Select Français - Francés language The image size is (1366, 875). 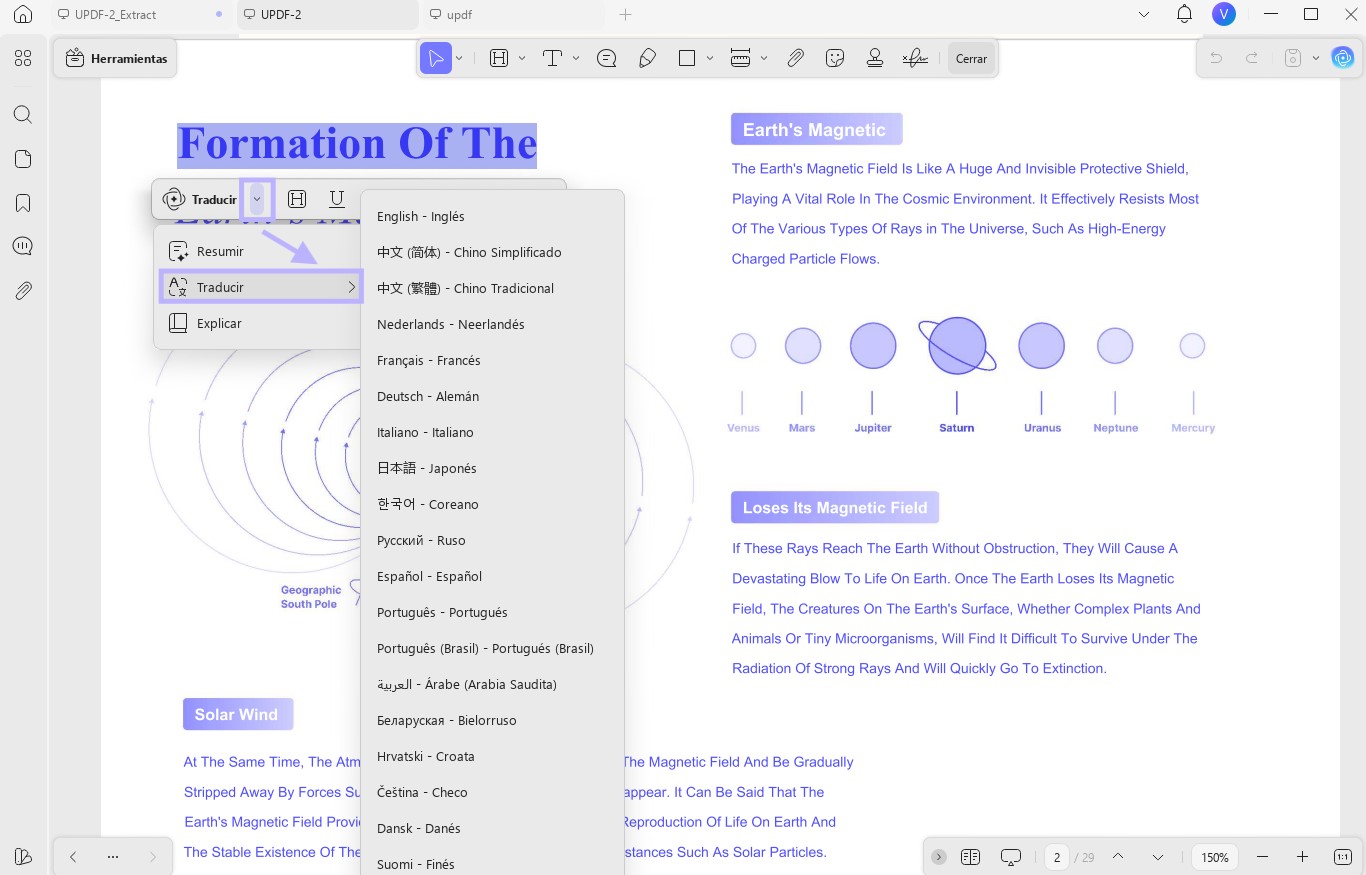(x=492, y=360)
